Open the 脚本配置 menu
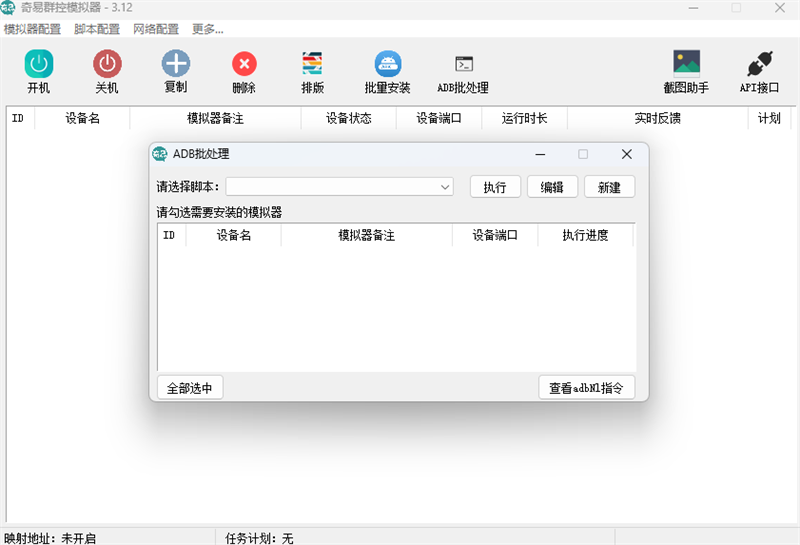Screen dimensions: 800x545 (97, 29)
